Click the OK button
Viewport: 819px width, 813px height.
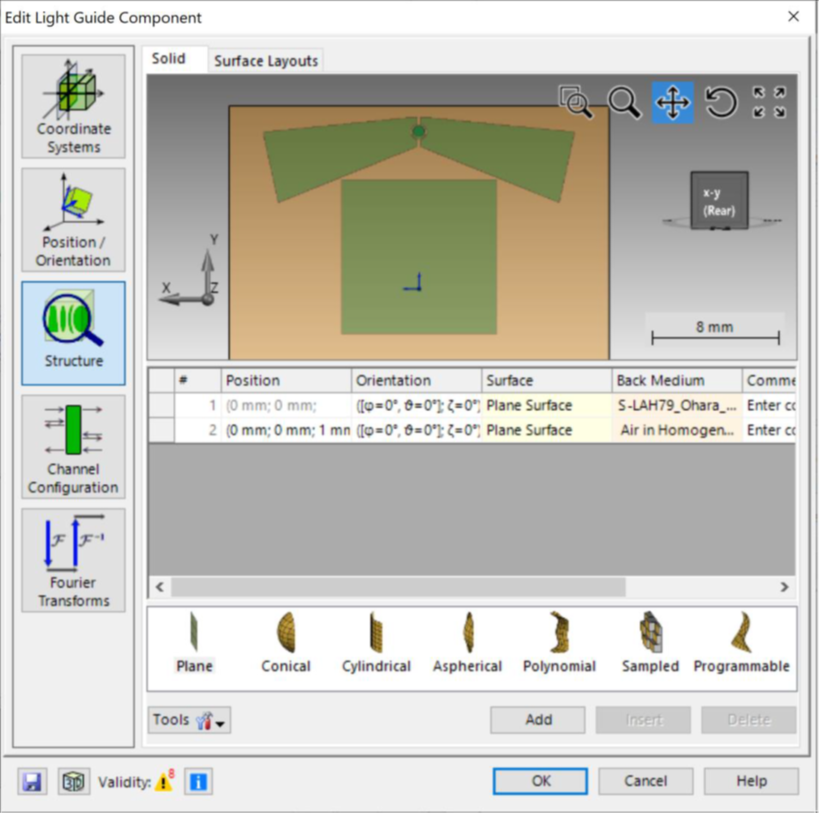point(541,781)
